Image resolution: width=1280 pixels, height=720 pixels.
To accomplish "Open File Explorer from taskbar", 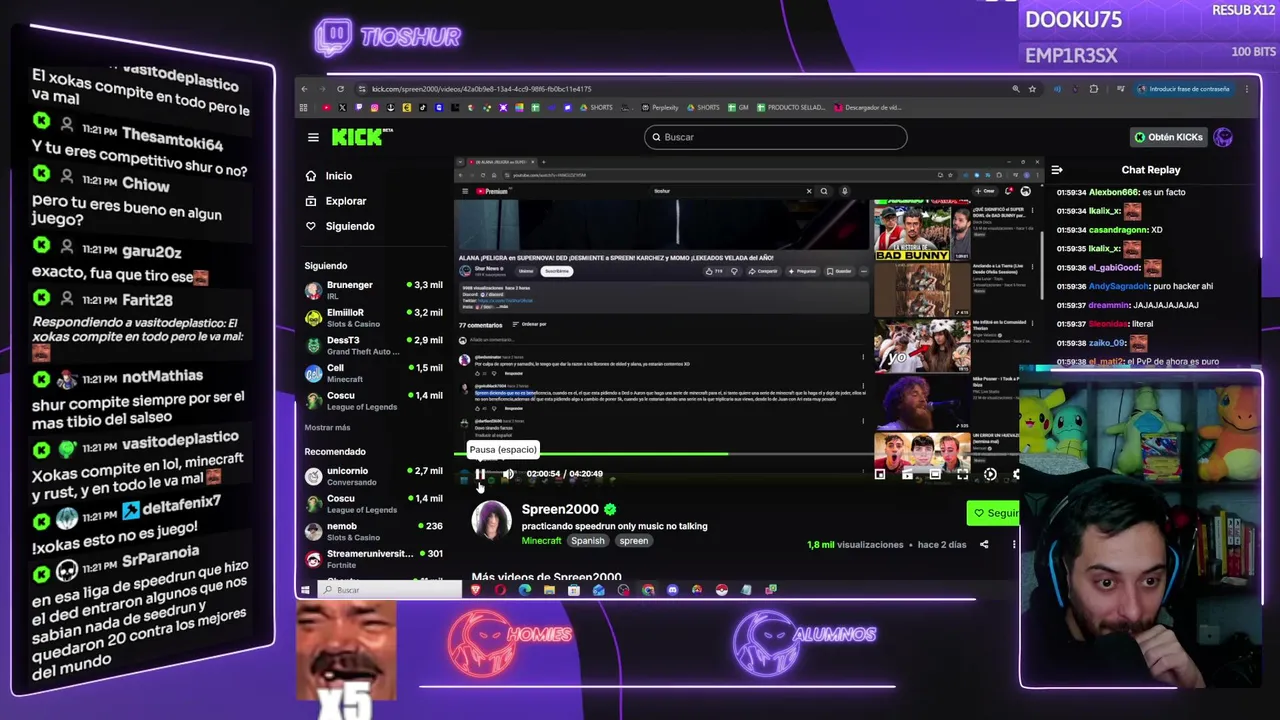I will tap(549, 590).
